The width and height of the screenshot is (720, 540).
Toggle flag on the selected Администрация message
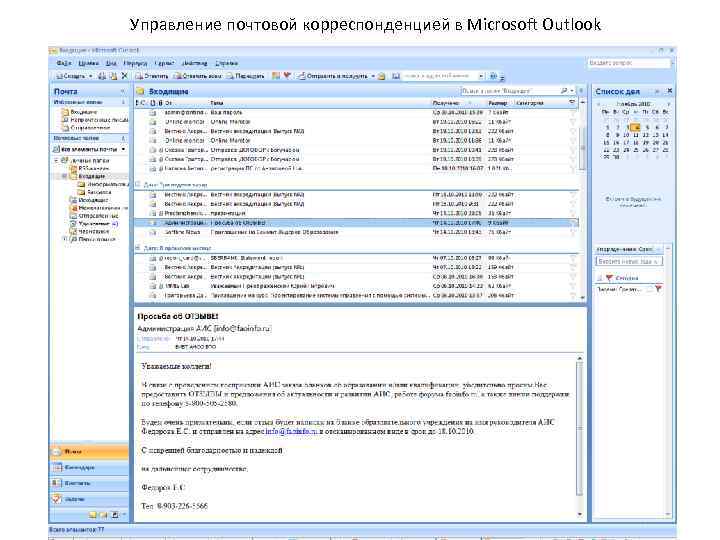(572, 223)
